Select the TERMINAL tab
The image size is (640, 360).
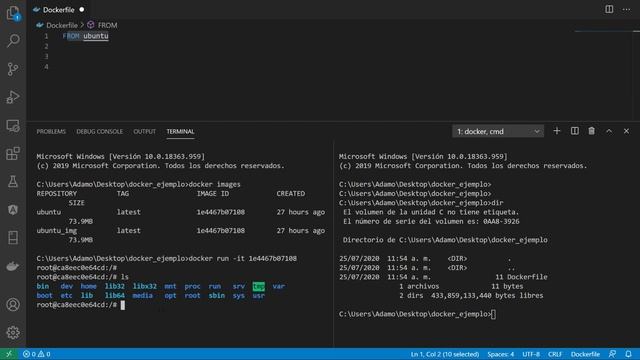coord(180,131)
